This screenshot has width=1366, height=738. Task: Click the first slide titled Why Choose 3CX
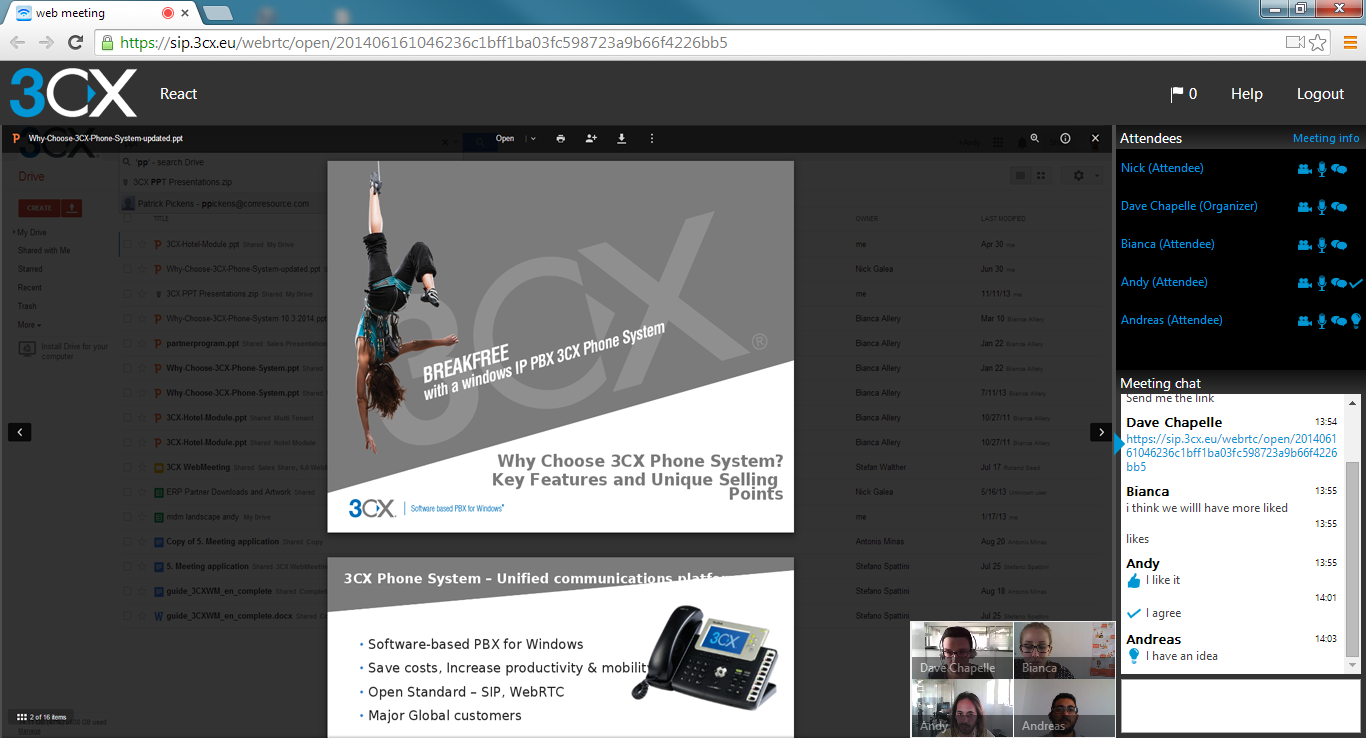tap(561, 347)
